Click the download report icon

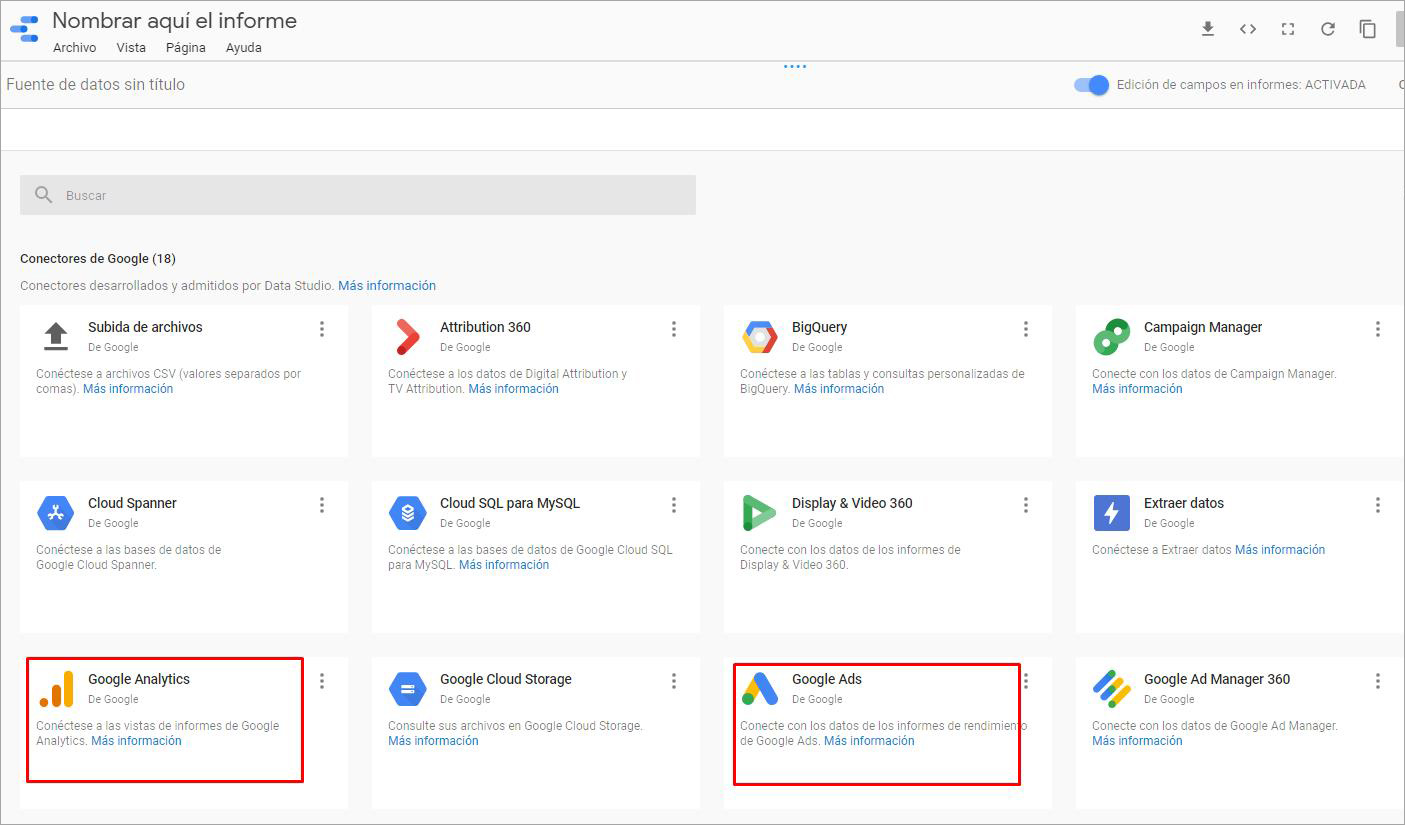point(1207,29)
